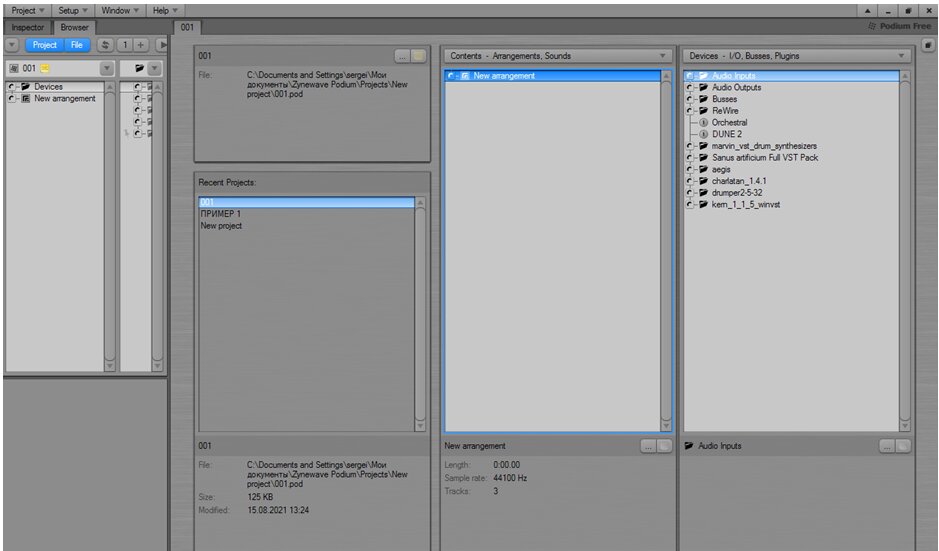This screenshot has height=551, width=939.
Task: Select Audio Inputs folder in Devices list
Action: pyautogui.click(x=792, y=76)
